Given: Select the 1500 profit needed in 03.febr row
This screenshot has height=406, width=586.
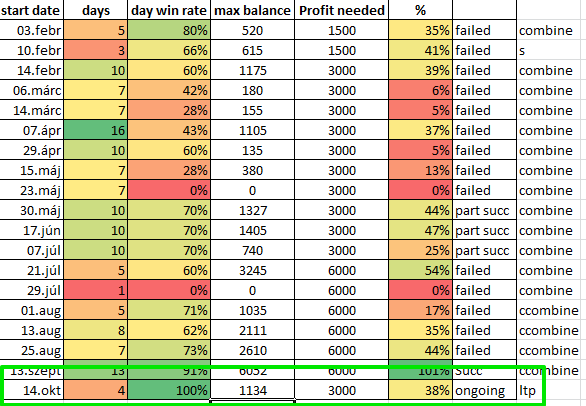Looking at the screenshot, I should 342,30.
